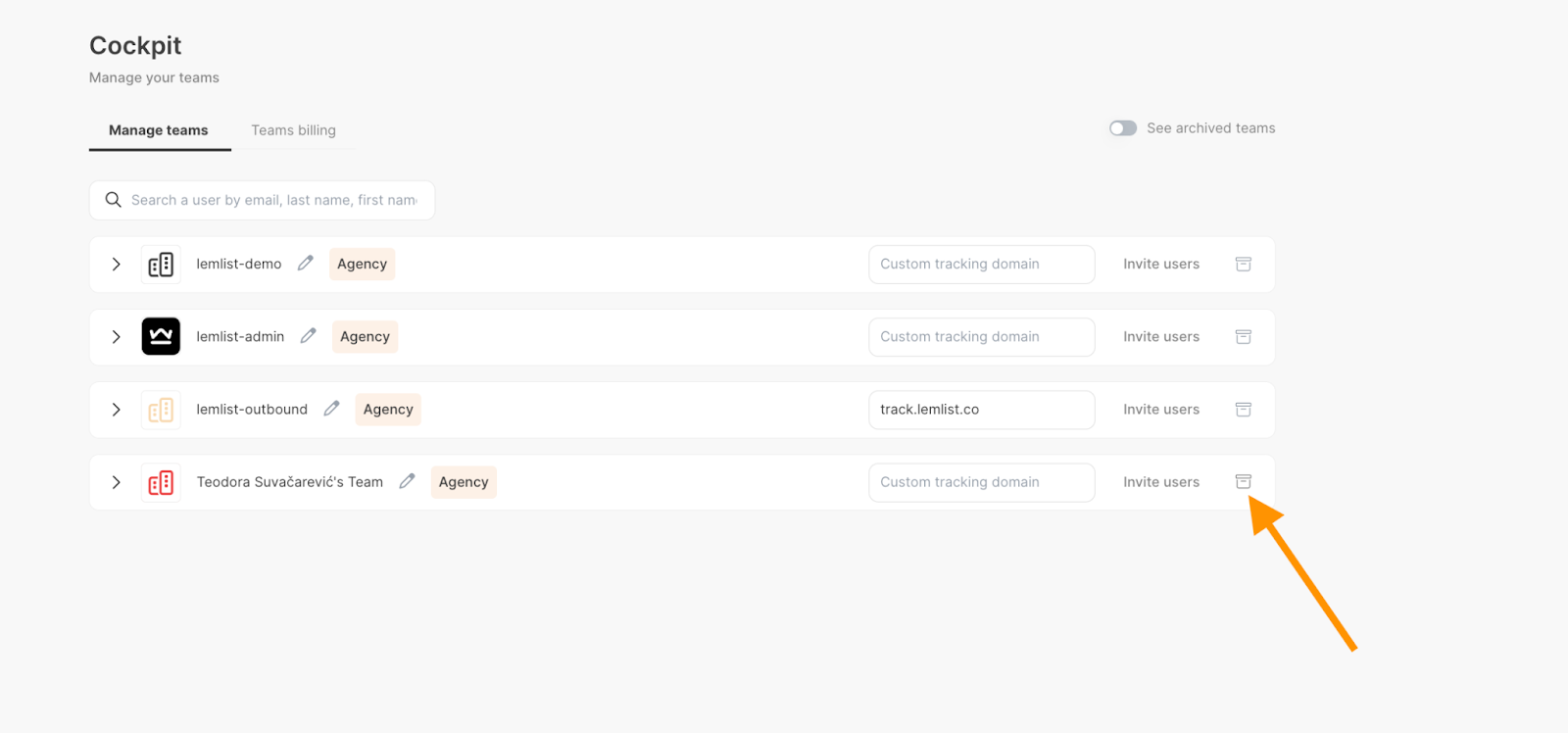Image resolution: width=1568 pixels, height=733 pixels.
Task: Click the user search field
Action: click(x=273, y=200)
